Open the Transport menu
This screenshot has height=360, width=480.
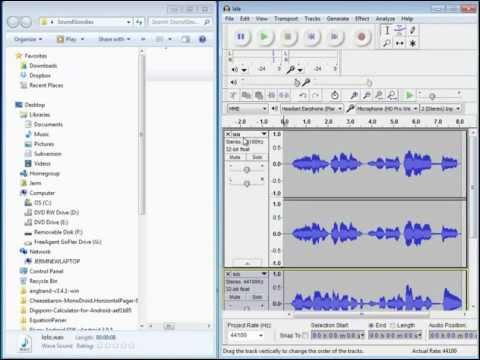tap(286, 19)
